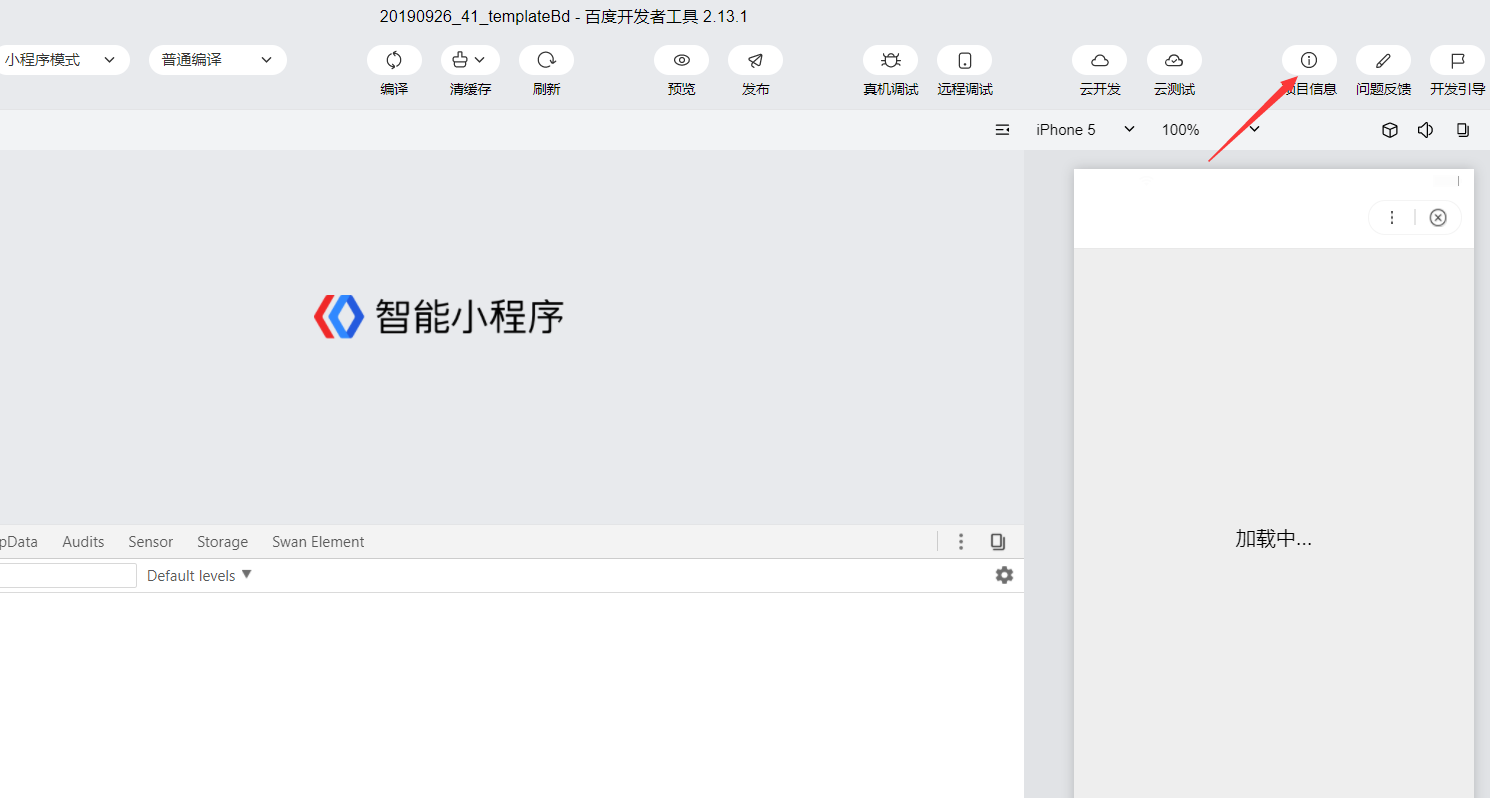1490x798 pixels.
Task: Open the 普通编译 compile mode dropdown
Action: pos(218,60)
